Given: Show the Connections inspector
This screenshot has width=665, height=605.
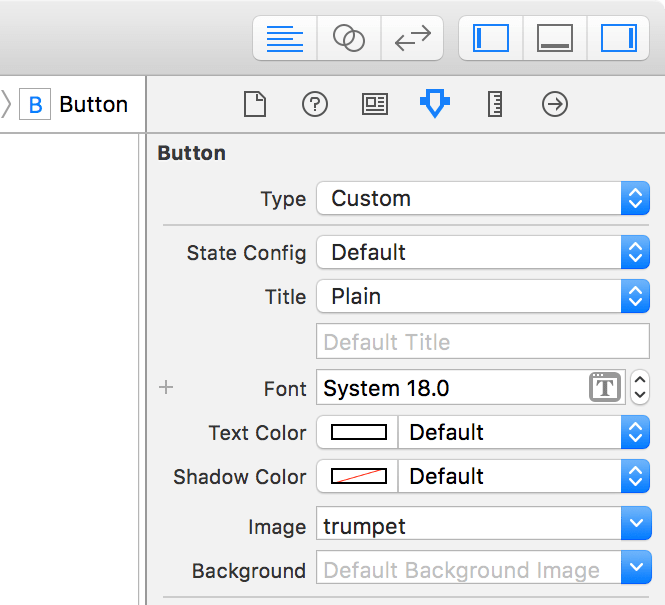Looking at the screenshot, I should click(x=555, y=104).
